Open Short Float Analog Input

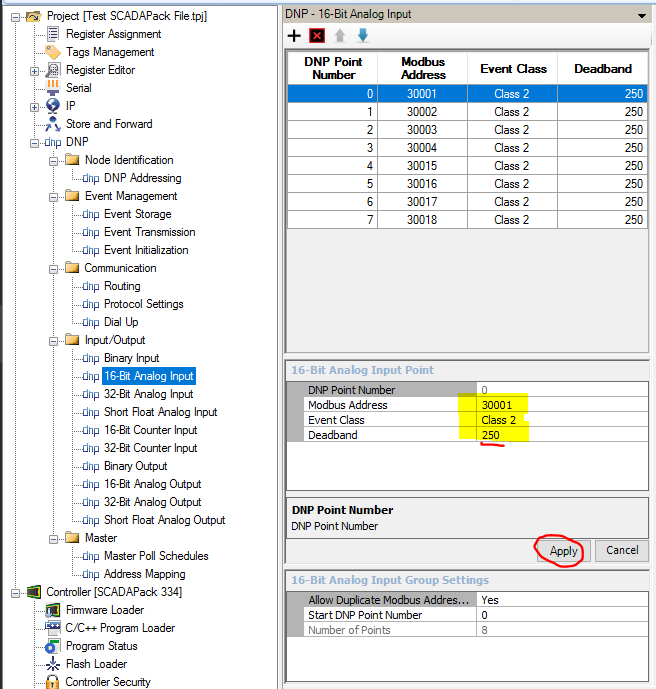pos(160,412)
